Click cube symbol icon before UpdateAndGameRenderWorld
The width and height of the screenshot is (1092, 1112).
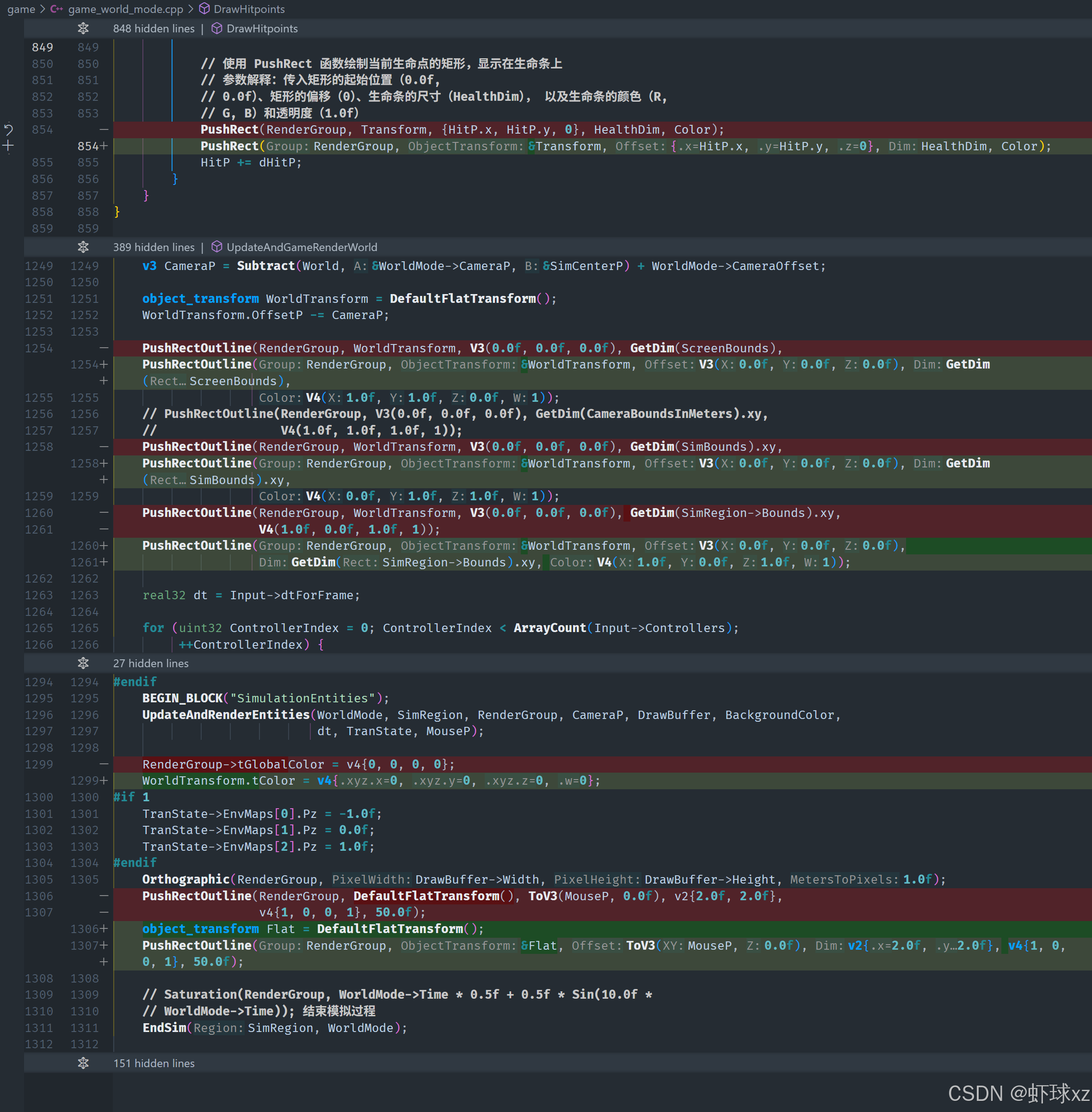coord(217,247)
